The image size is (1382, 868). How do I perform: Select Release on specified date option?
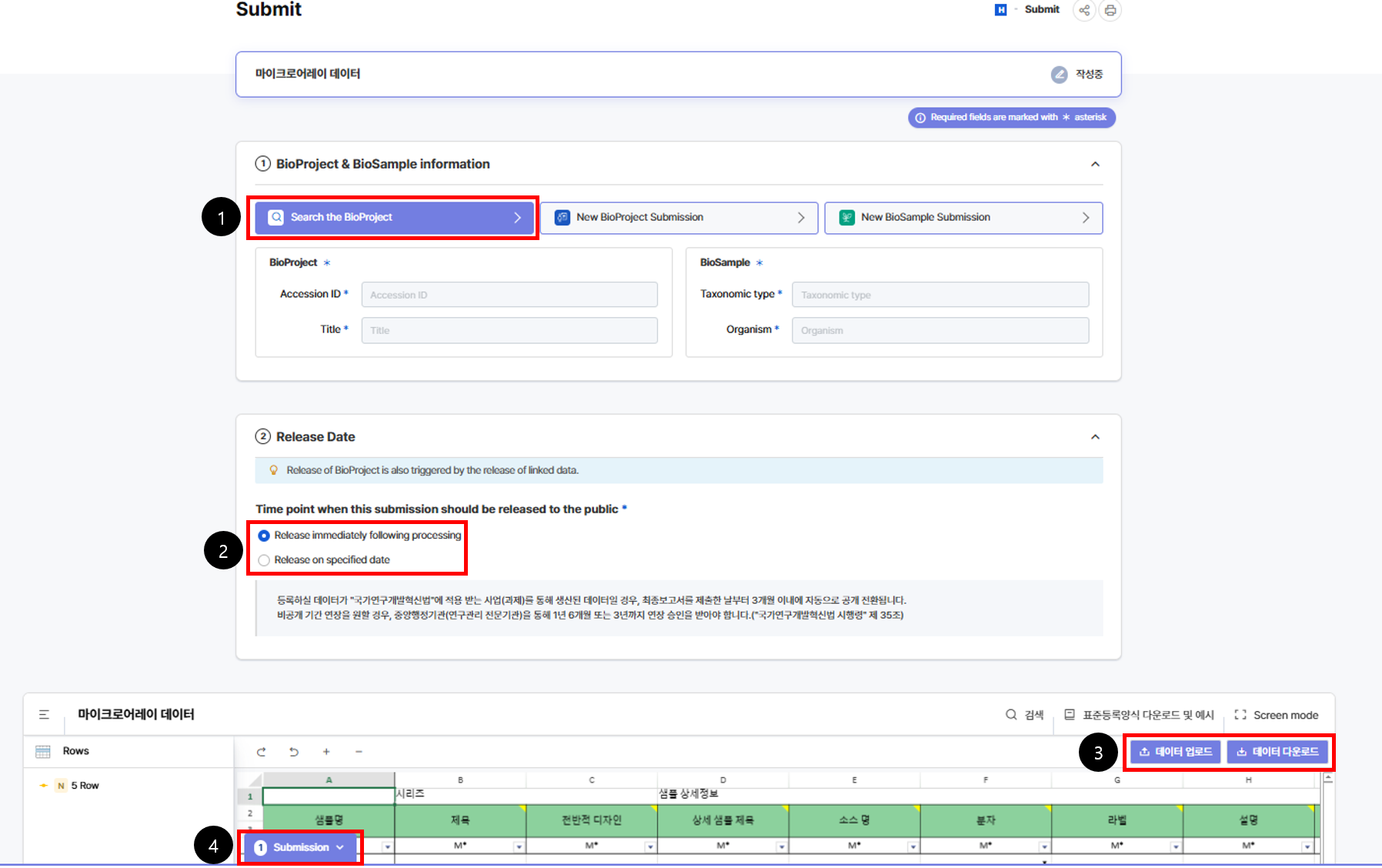(x=264, y=560)
